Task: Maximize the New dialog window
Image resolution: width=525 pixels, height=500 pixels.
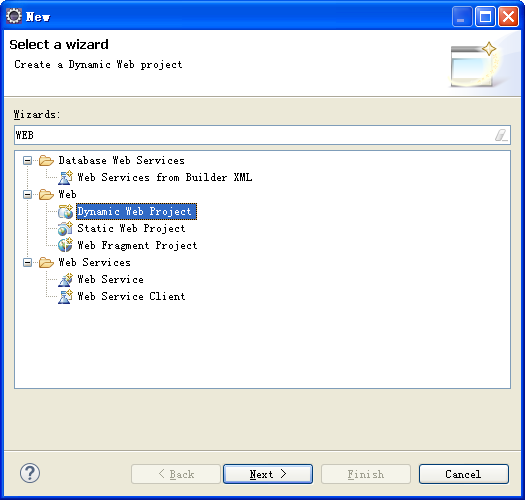Action: (485, 16)
